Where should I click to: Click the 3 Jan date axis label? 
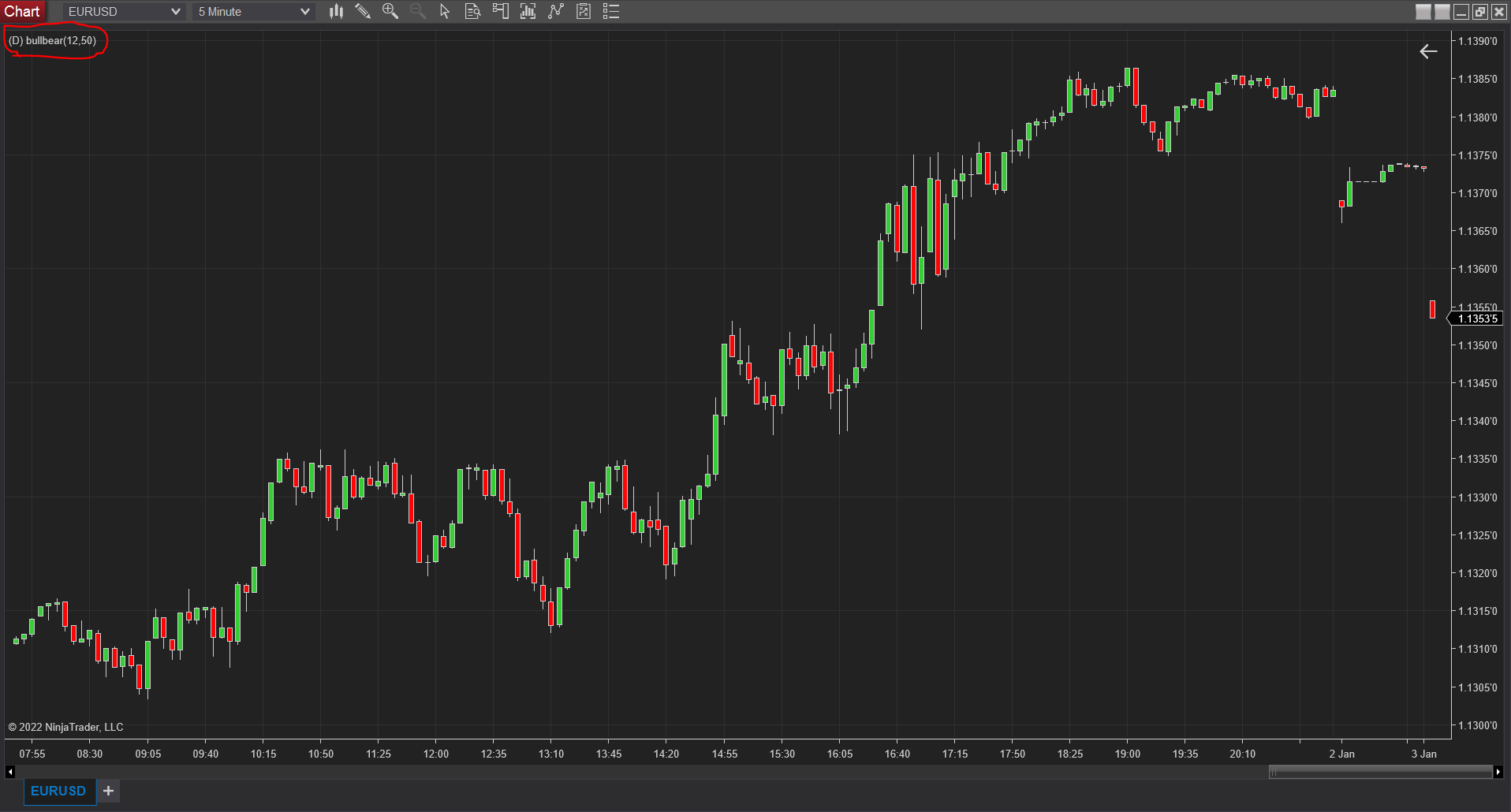click(x=1424, y=754)
